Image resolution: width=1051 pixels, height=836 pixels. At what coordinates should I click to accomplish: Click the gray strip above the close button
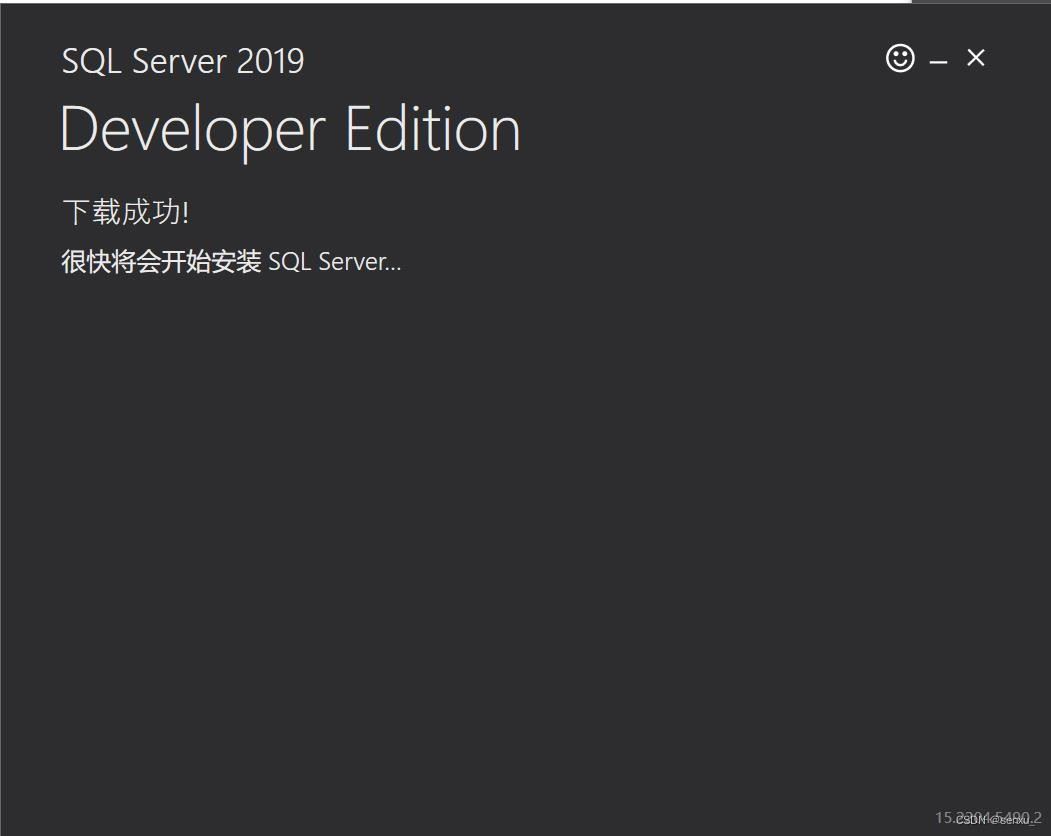[x=980, y=1]
